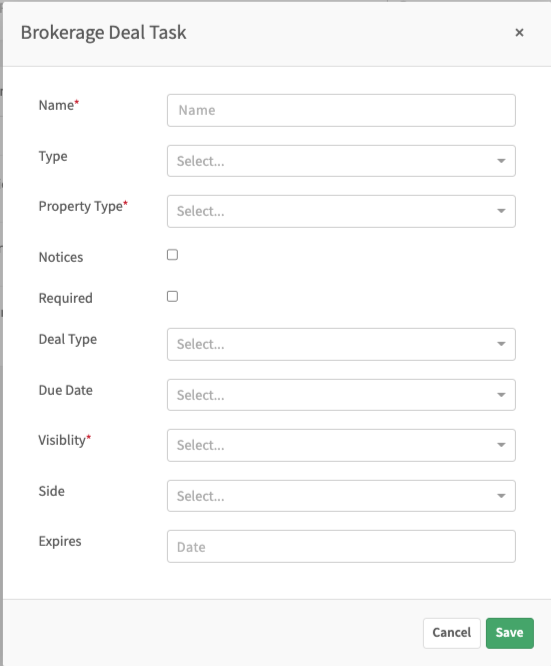
Task: Click the caret arrow of Type dropdown
Action: point(501,161)
